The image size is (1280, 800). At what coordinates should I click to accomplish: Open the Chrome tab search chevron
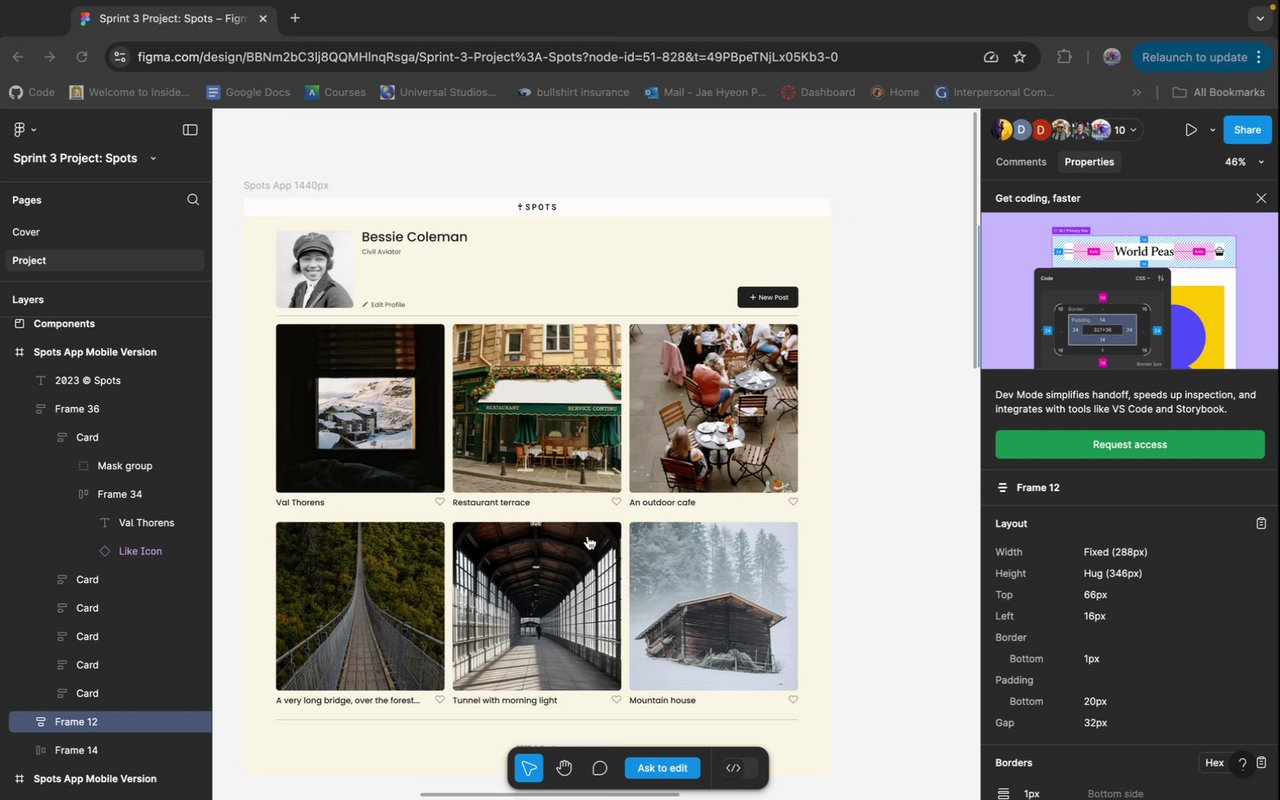click(1260, 18)
